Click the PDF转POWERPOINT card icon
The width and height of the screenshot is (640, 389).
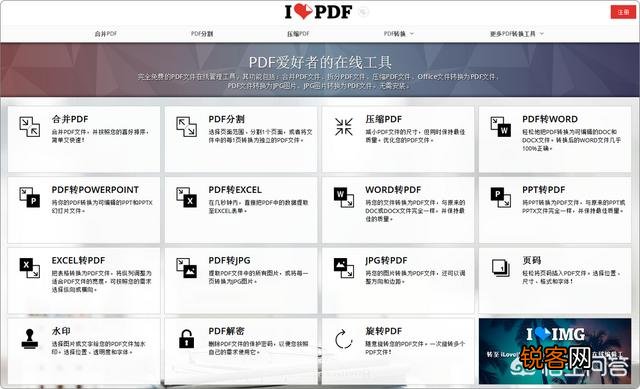click(30, 197)
